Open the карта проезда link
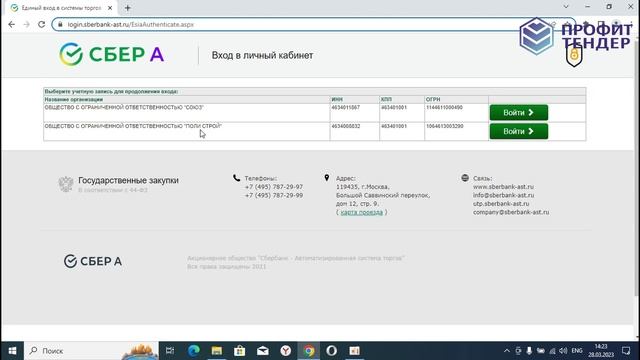The image size is (640, 360). click(362, 212)
